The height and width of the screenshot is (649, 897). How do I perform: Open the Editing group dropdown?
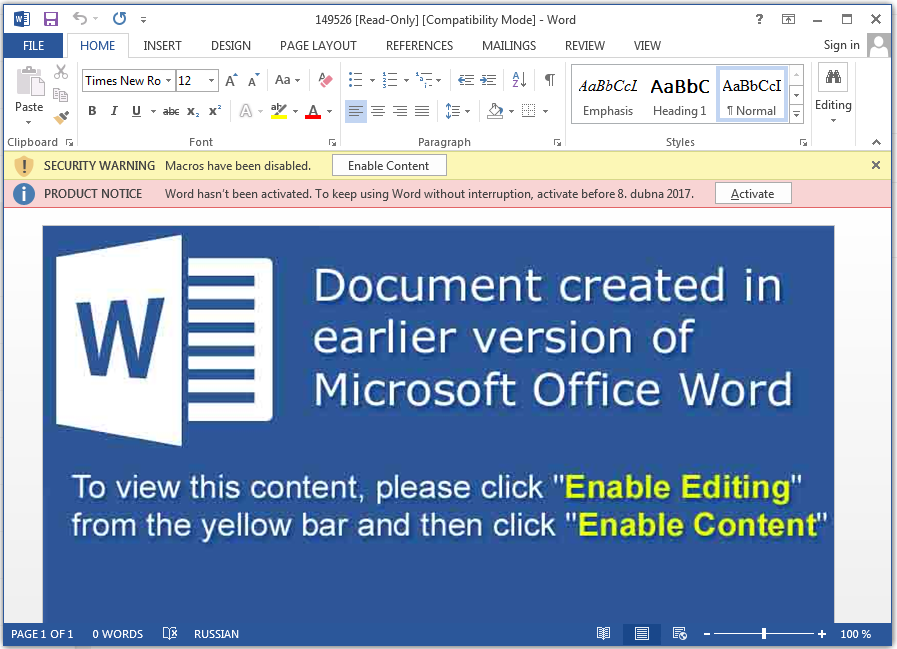[833, 113]
